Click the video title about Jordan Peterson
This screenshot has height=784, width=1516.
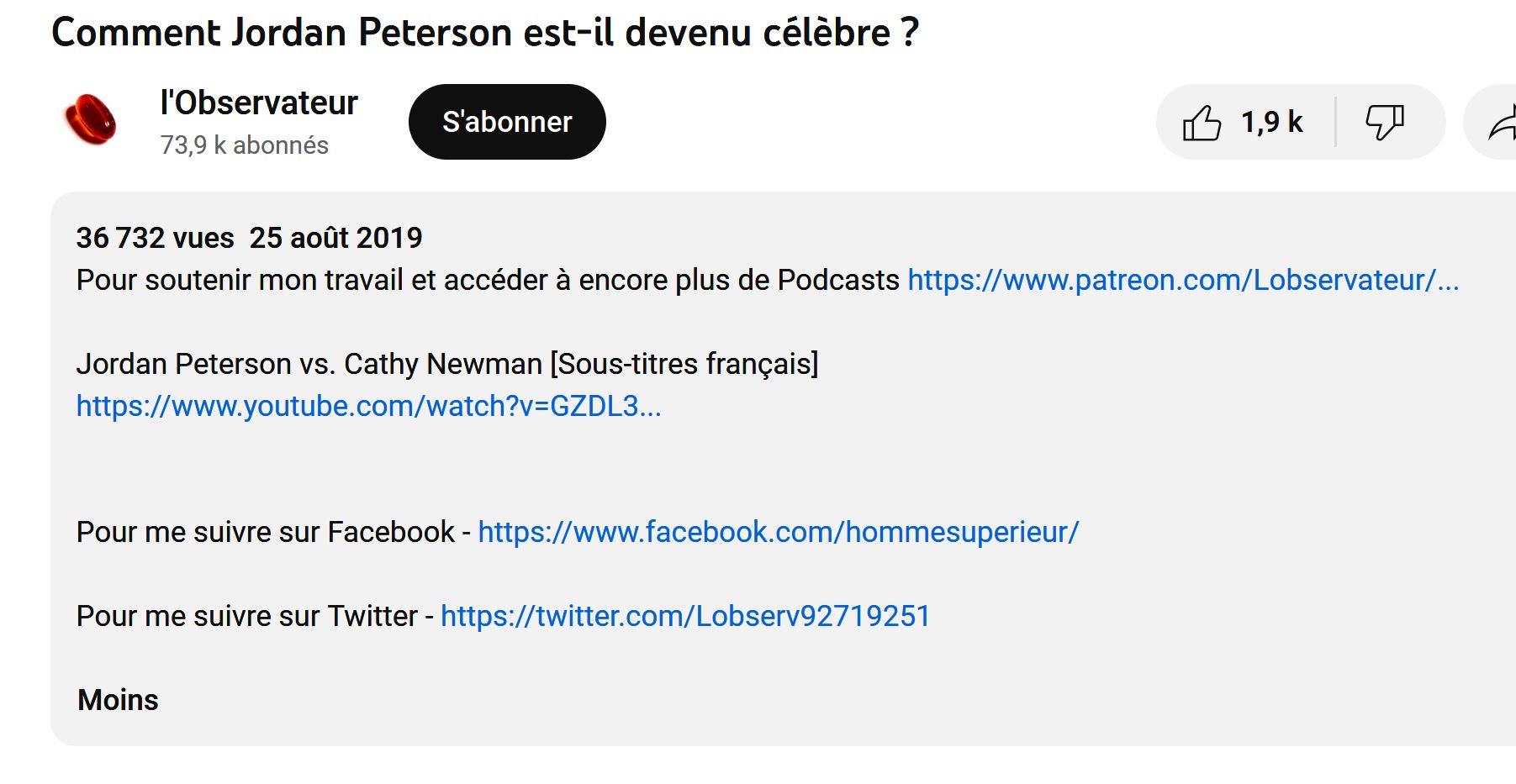pos(485,33)
